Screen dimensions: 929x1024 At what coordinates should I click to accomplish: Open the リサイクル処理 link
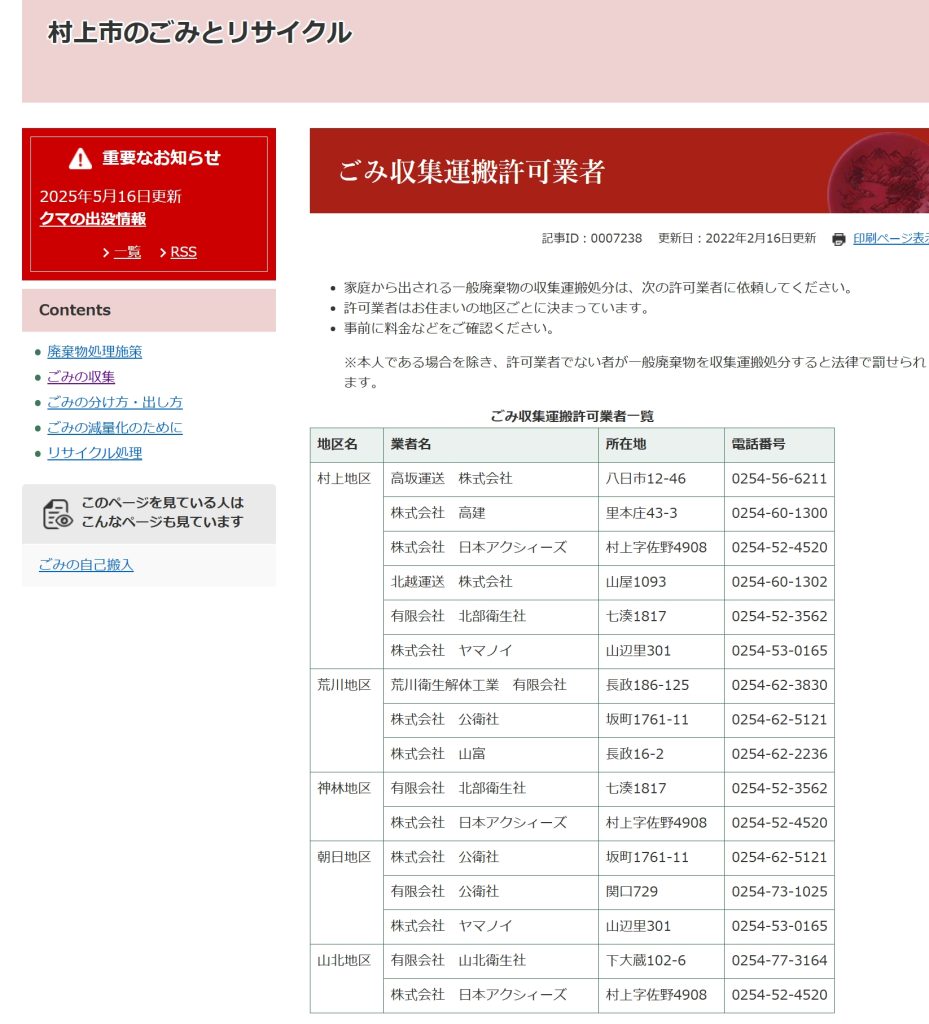point(94,453)
